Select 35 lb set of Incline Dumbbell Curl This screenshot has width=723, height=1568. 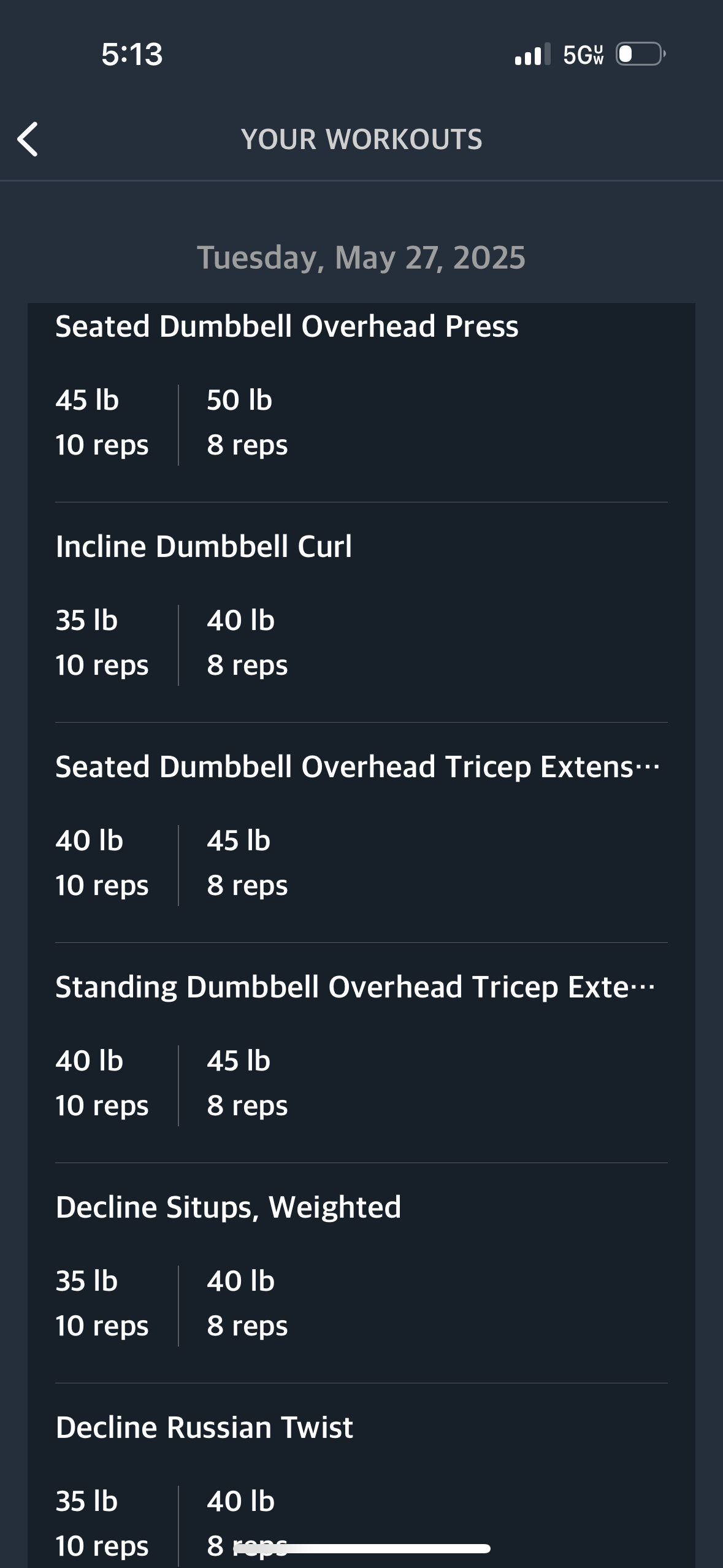pos(102,643)
